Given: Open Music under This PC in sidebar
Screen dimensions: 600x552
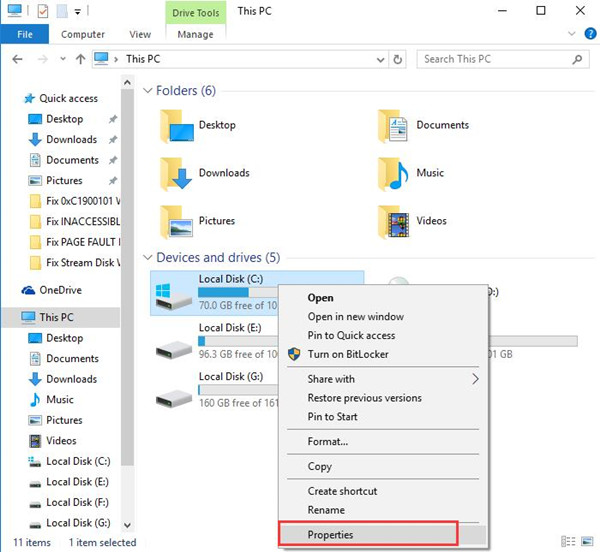Looking at the screenshot, I should (x=60, y=400).
